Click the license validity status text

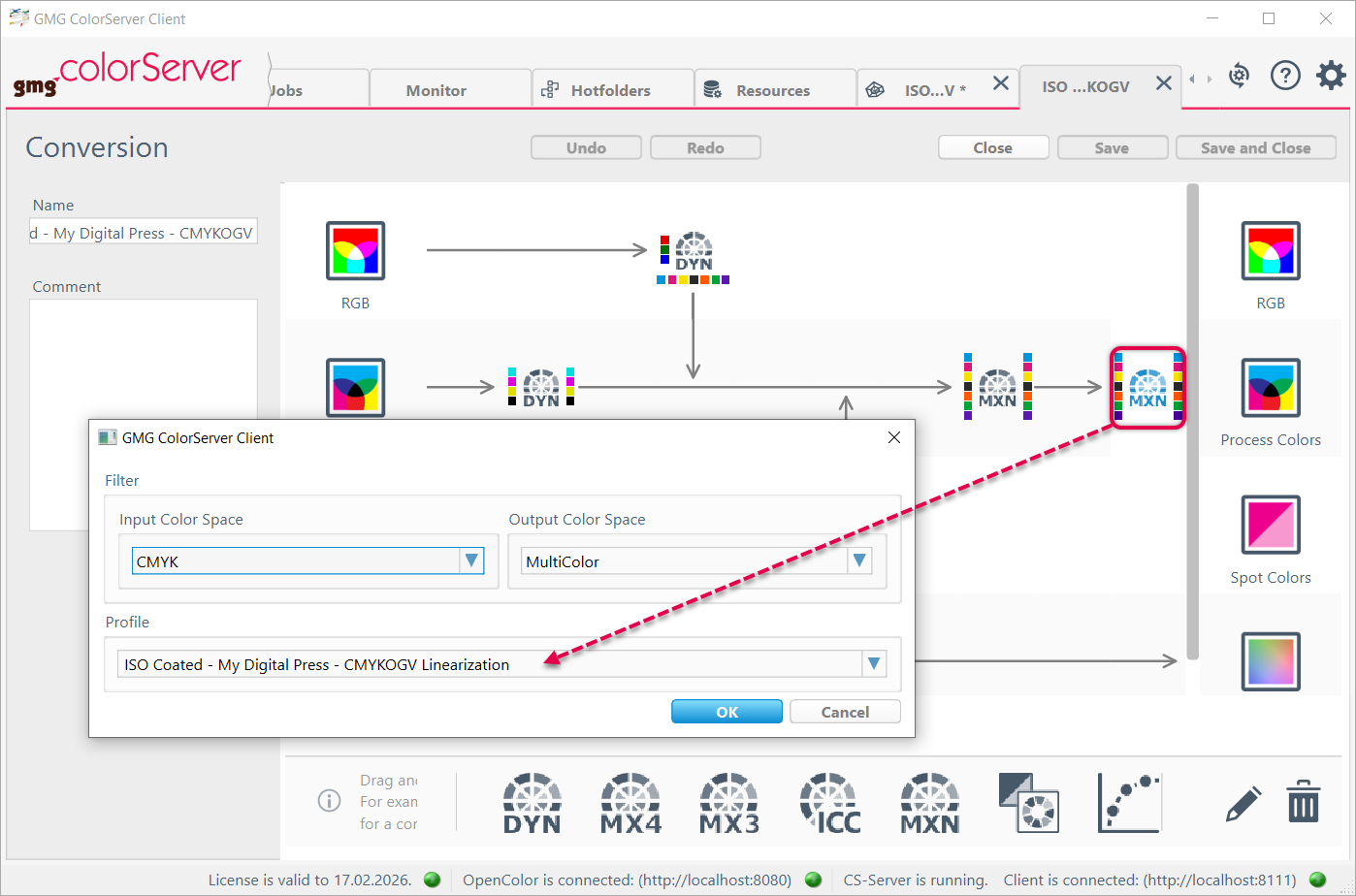310,880
